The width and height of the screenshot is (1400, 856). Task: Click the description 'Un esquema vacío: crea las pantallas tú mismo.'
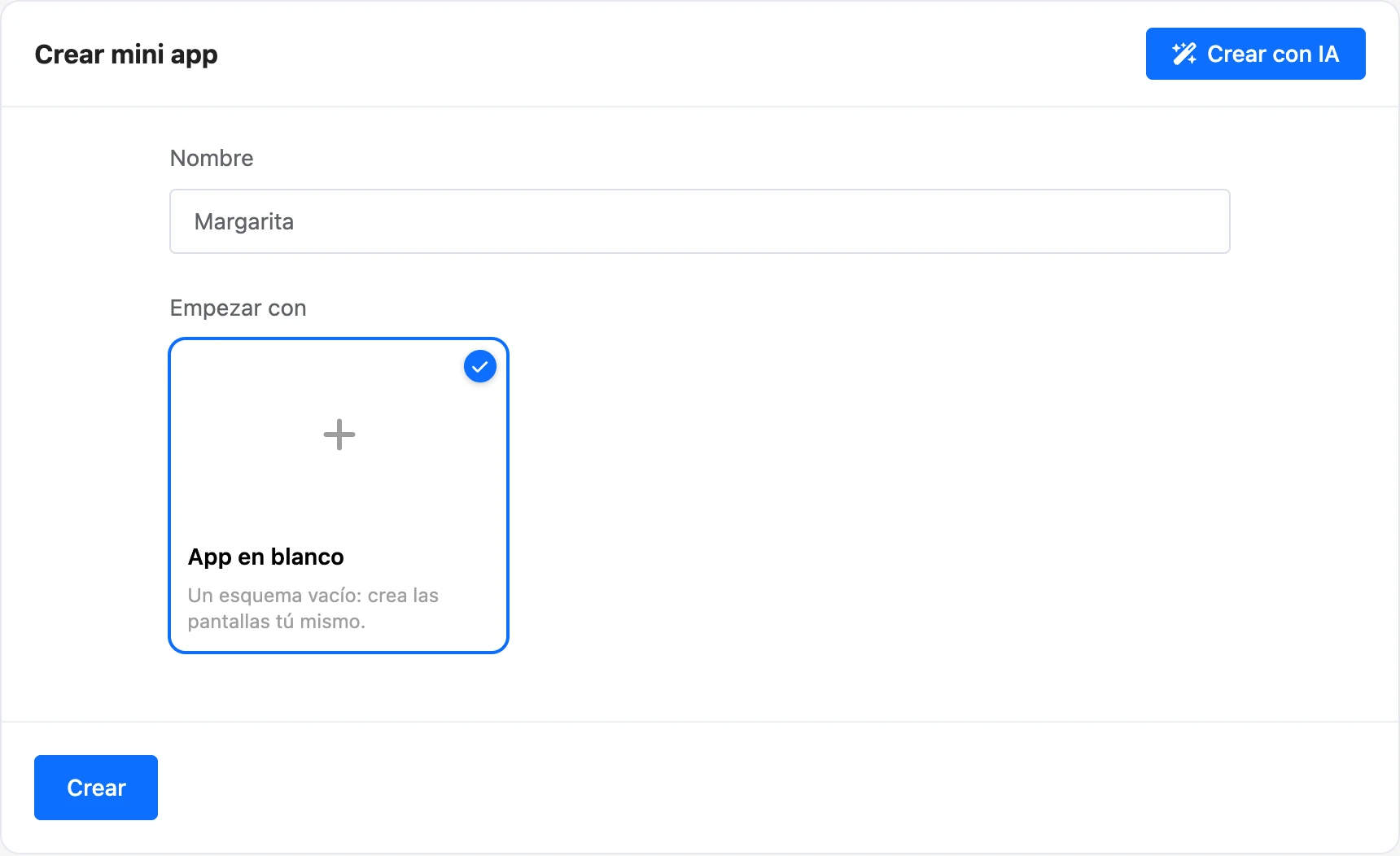pyautogui.click(x=313, y=609)
